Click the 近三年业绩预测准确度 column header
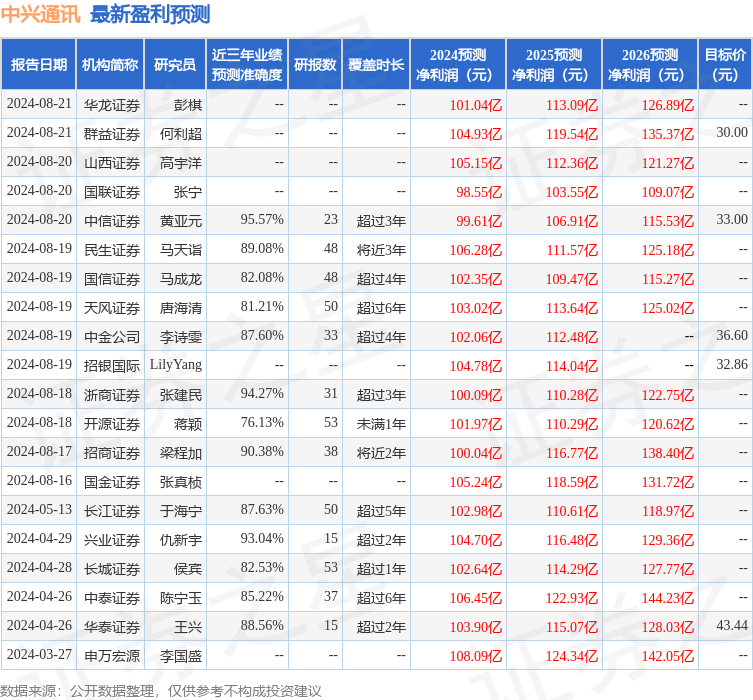Viewport: 753px width, 700px height. (247, 64)
